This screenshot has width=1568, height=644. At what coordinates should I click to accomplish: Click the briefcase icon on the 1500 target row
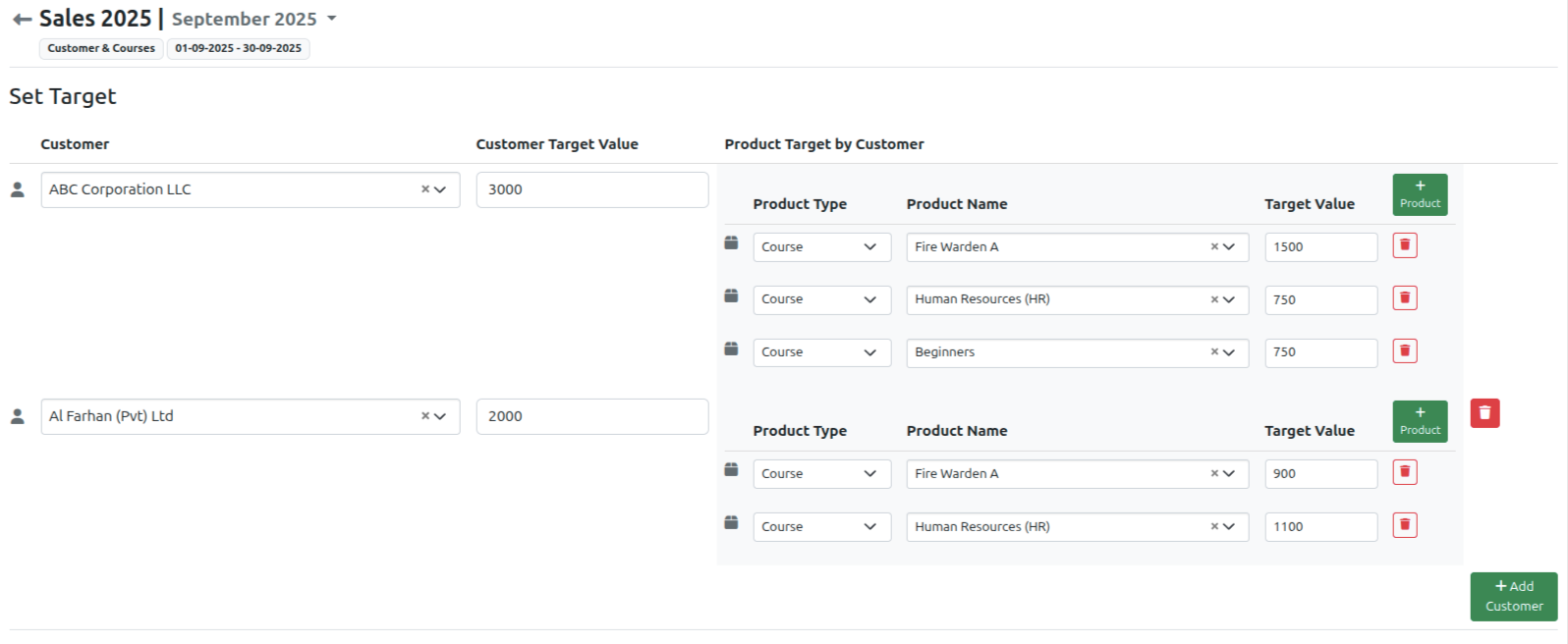pos(731,242)
